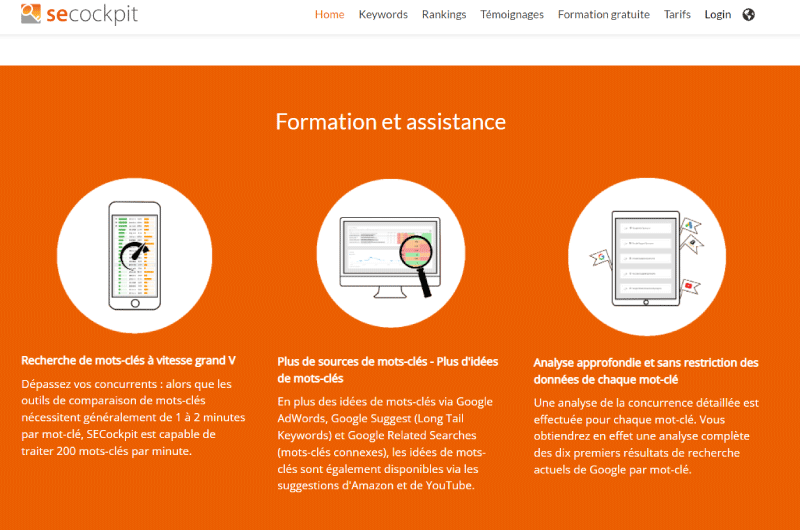The image size is (800, 530).
Task: Click the Login link
Action: pyautogui.click(x=718, y=15)
